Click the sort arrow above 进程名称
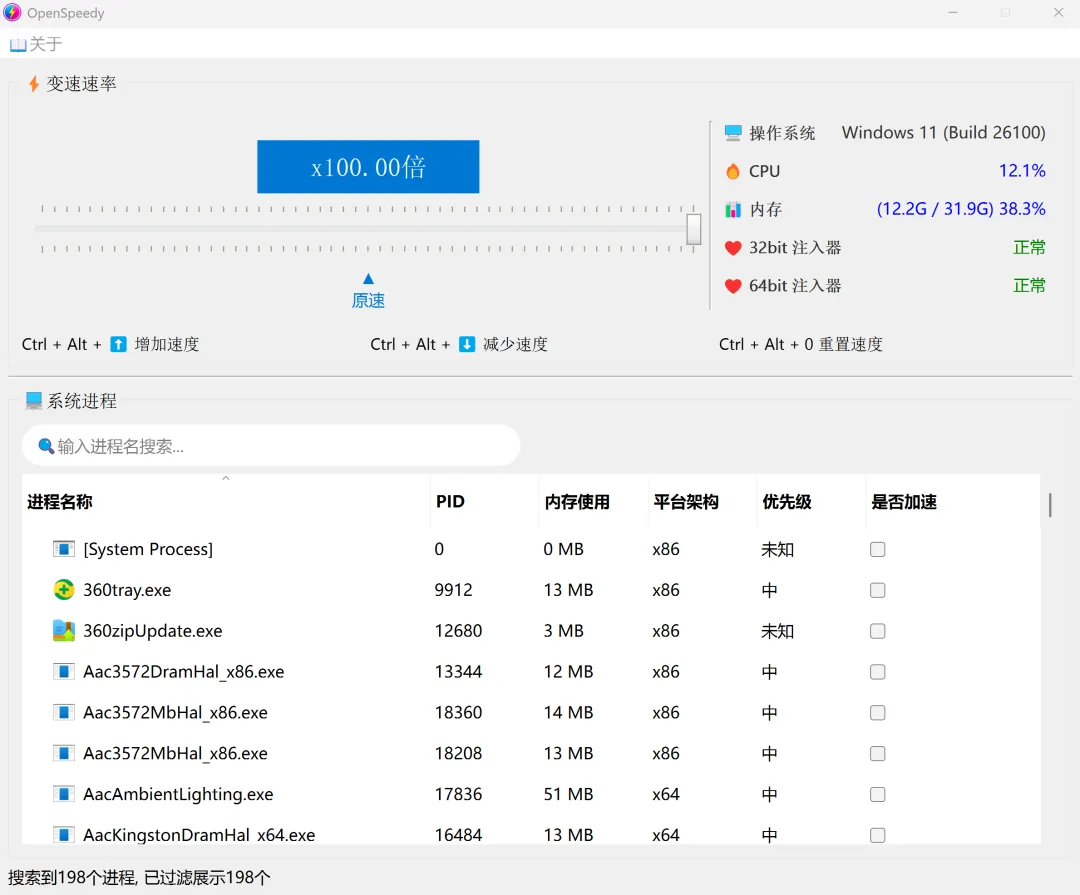 [x=226, y=478]
